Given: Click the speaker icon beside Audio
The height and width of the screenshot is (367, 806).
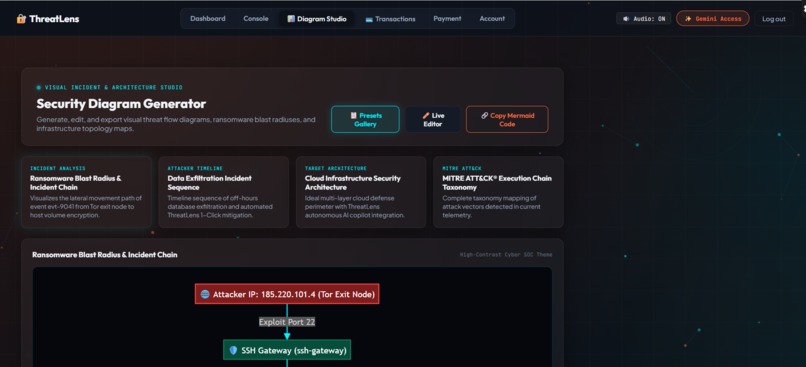Looking at the screenshot, I should point(626,19).
